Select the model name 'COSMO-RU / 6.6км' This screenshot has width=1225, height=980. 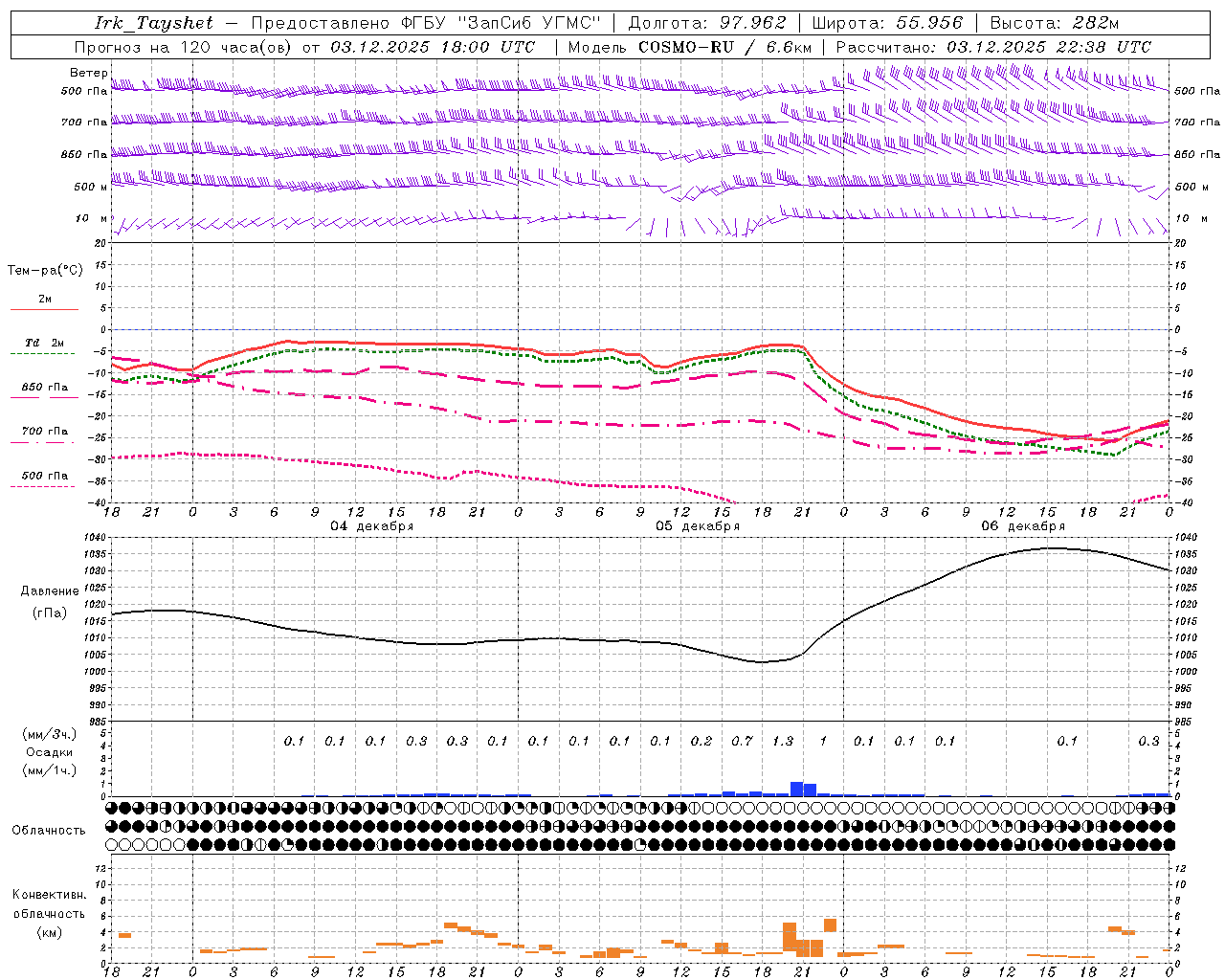[x=725, y=47]
